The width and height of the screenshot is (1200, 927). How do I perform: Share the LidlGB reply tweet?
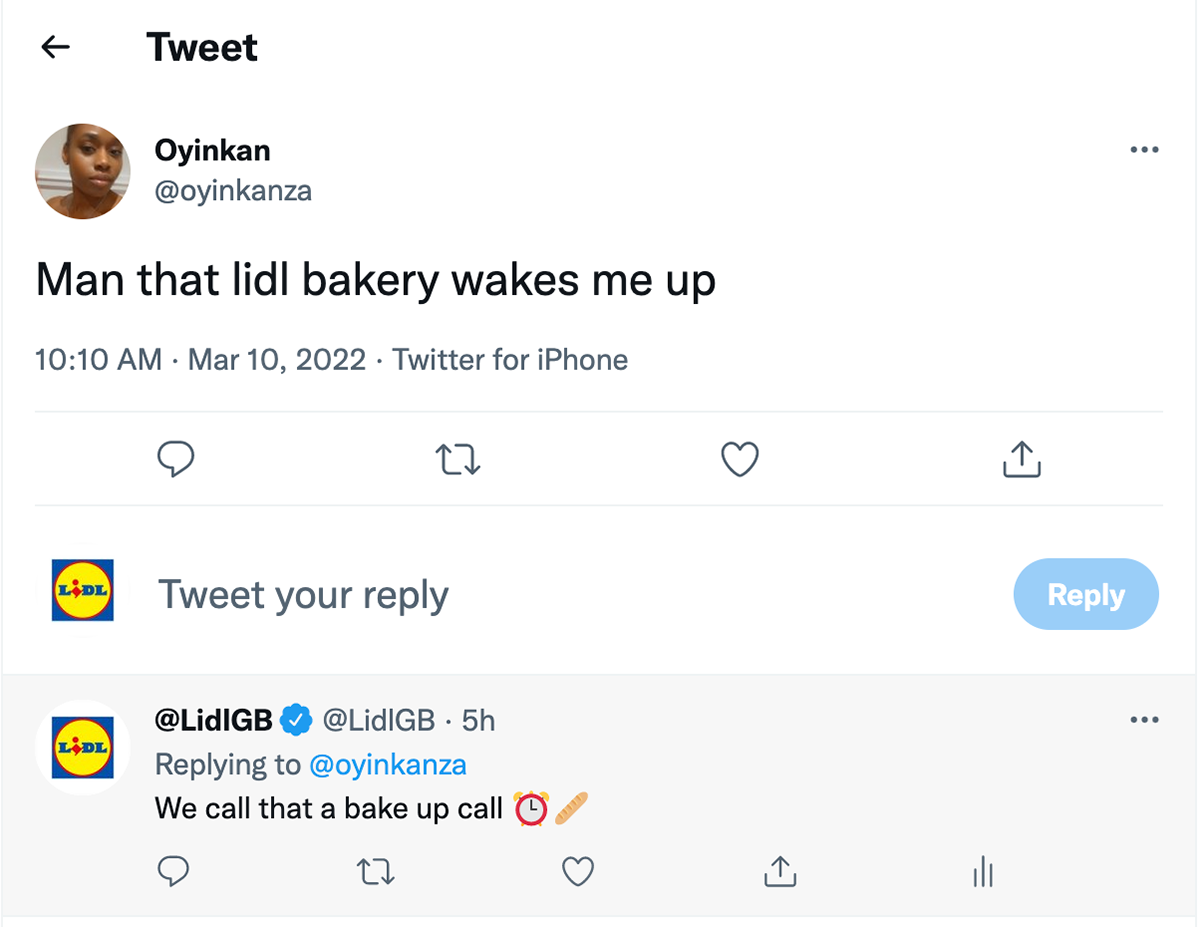(780, 872)
